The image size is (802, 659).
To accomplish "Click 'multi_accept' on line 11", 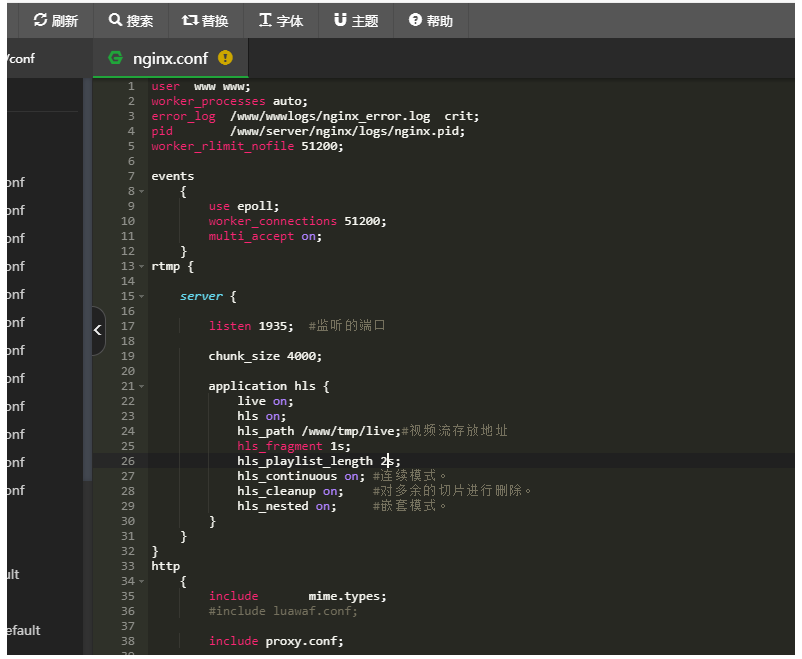I will (x=251, y=236).
